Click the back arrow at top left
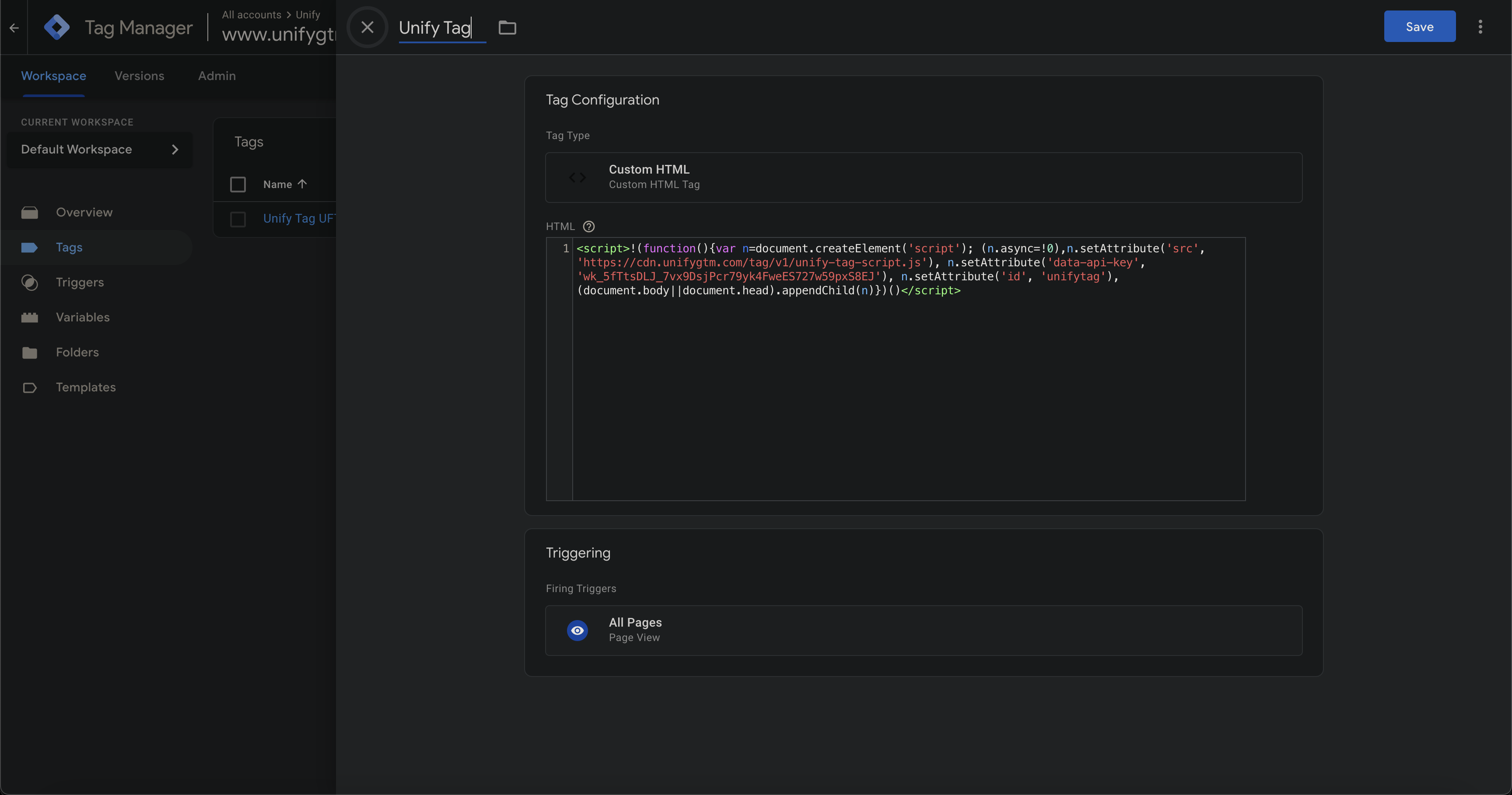Screen dimensions: 1512x795 point(14,28)
